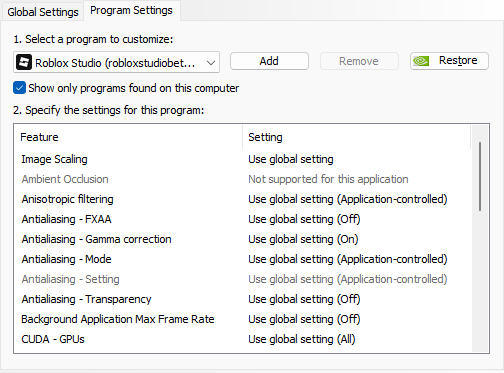Screen dimensions: 504x373
Task: Click the settings list vertical scrollbar thumb
Action: 480,176
